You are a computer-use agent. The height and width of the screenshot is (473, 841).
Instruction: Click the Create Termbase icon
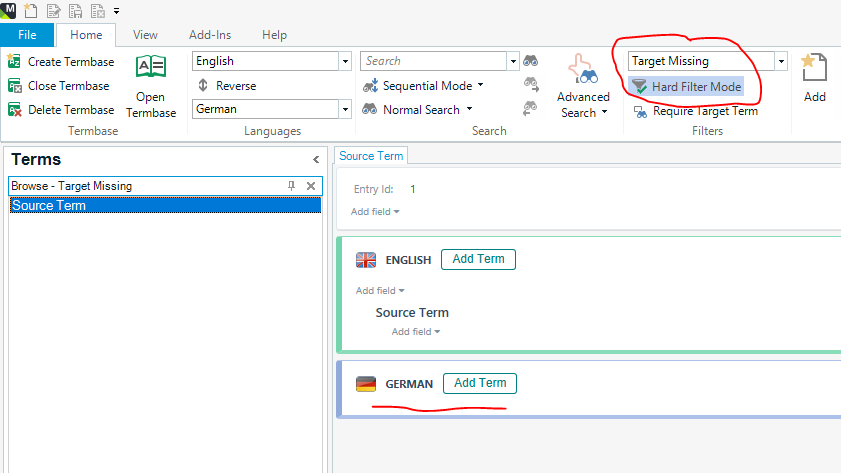point(14,61)
